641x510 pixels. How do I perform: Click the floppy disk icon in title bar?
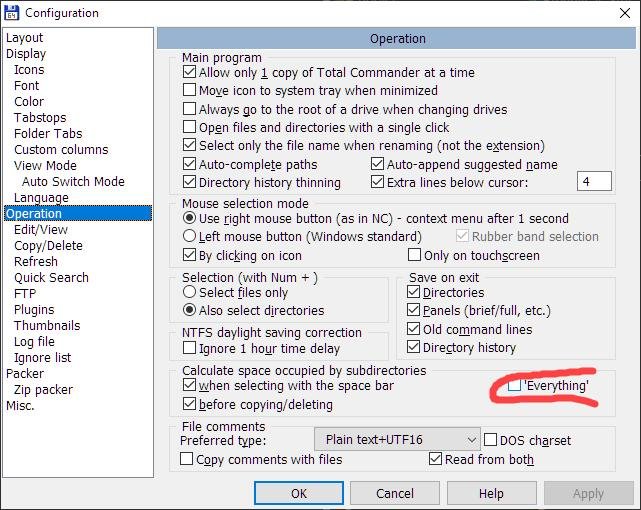11,13
